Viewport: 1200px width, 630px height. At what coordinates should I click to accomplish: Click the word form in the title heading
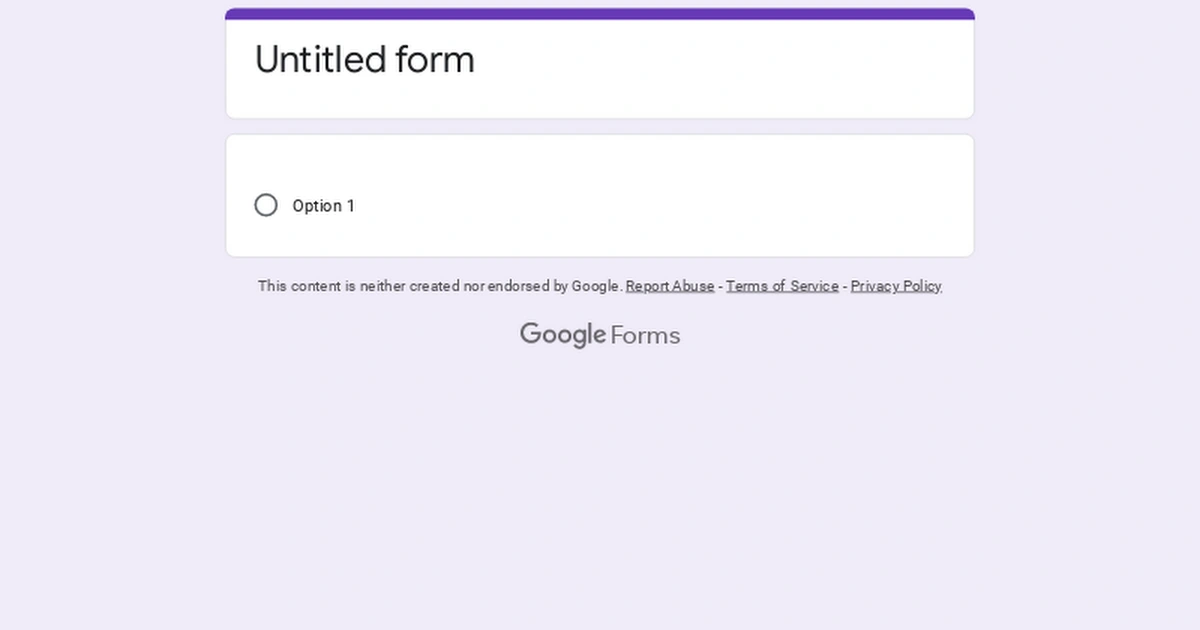pyautogui.click(x=435, y=60)
